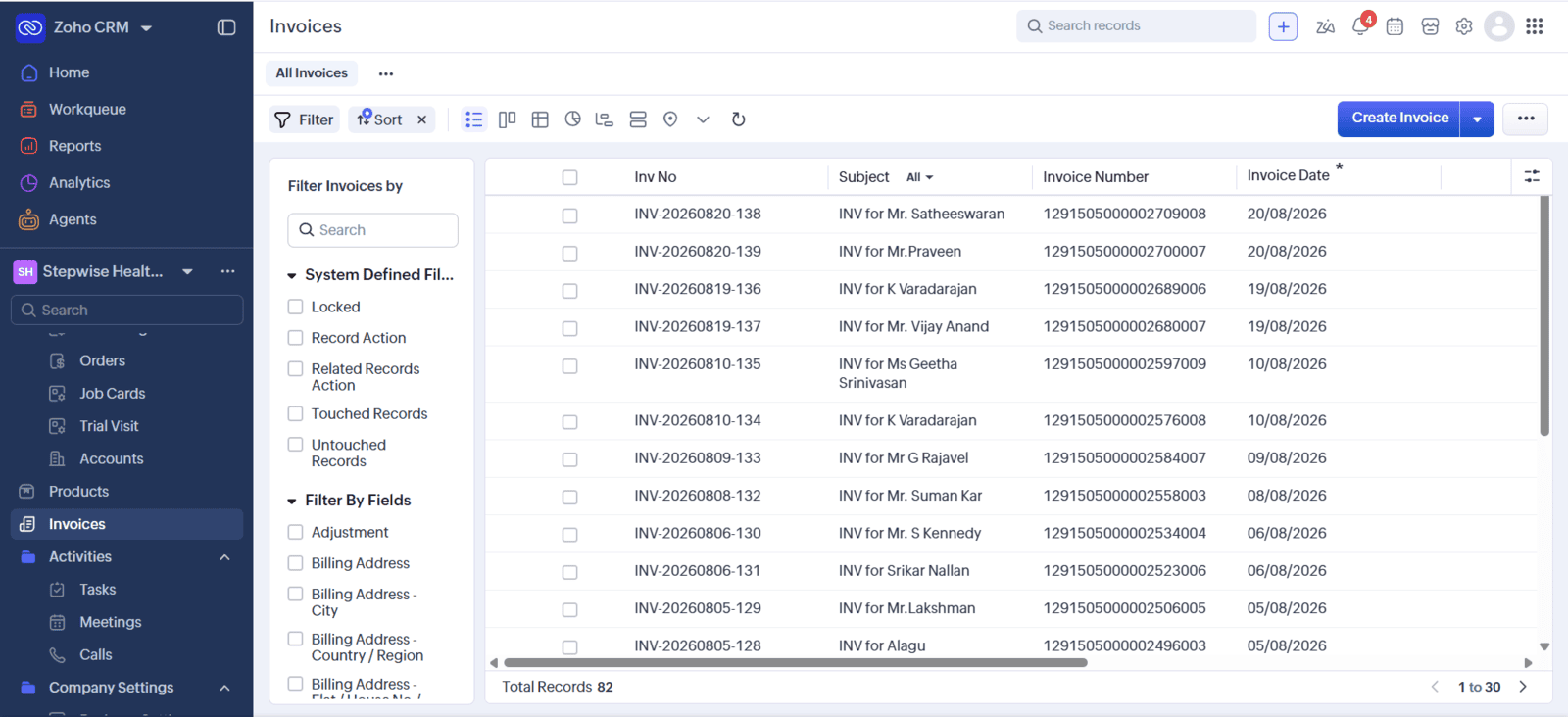Open the Stepwise Health workspace dropdown
1568x717 pixels.
pyautogui.click(x=187, y=271)
